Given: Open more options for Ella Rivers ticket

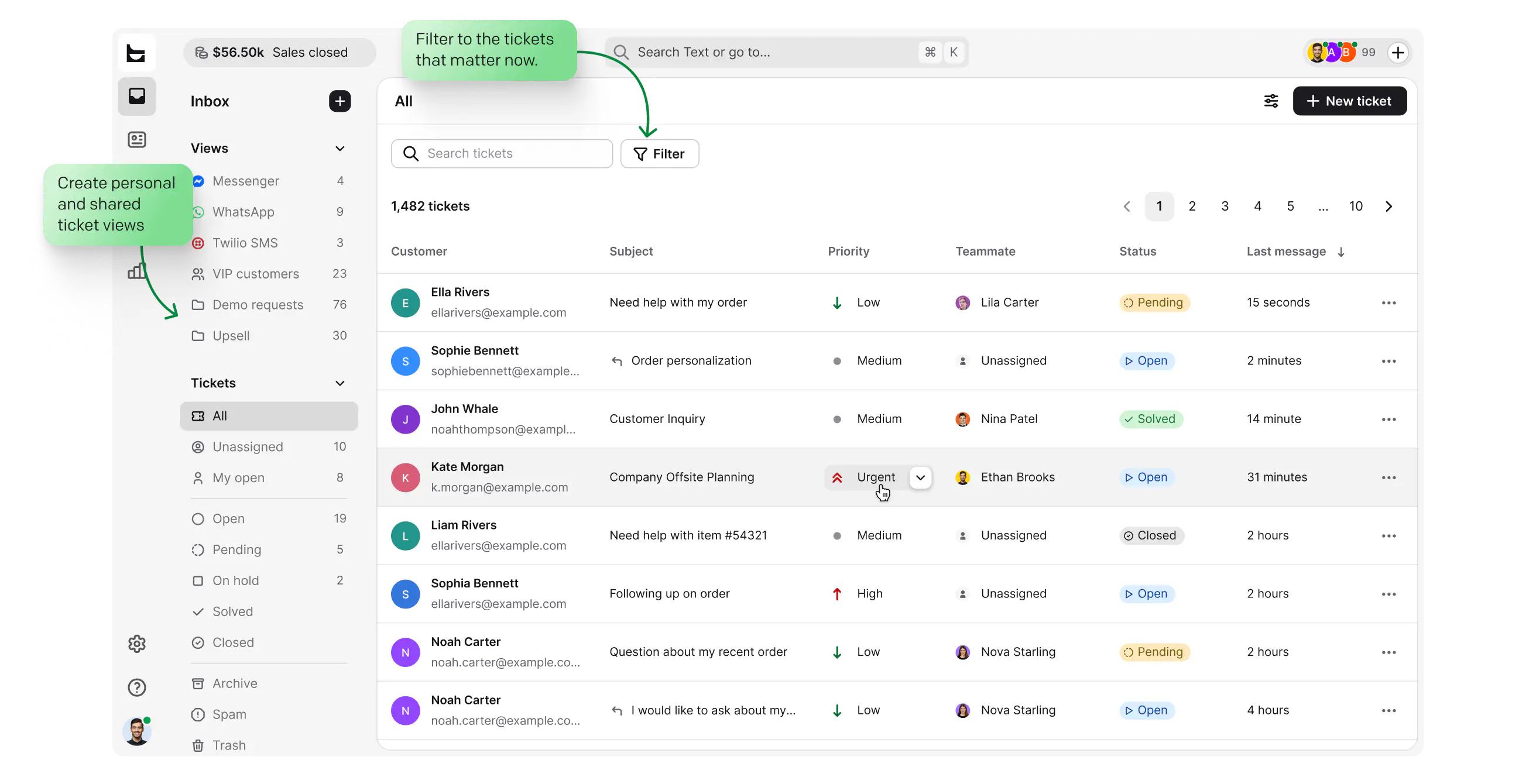Looking at the screenshot, I should tap(1388, 303).
